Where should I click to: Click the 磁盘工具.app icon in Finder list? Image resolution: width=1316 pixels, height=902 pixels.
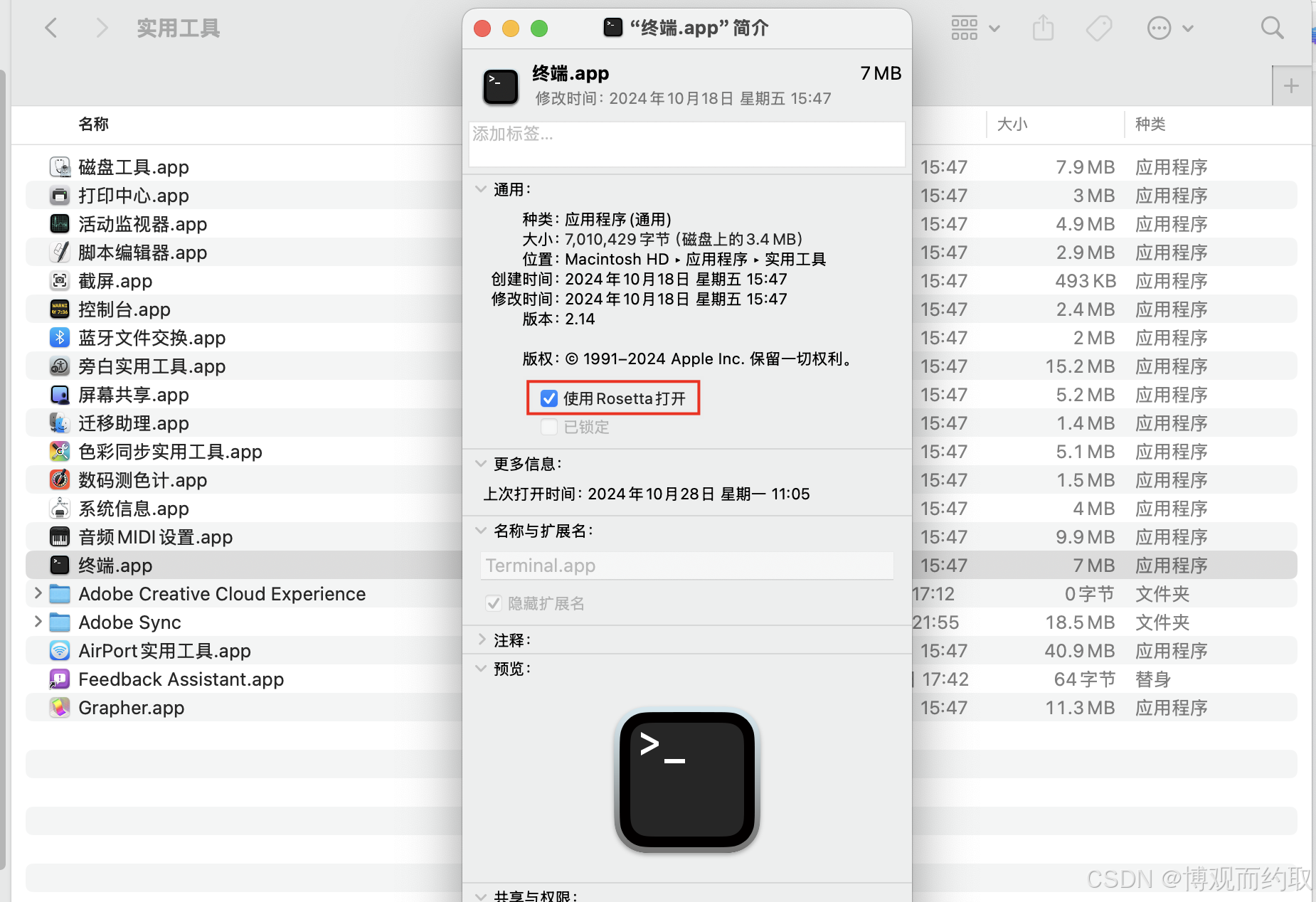pos(60,167)
